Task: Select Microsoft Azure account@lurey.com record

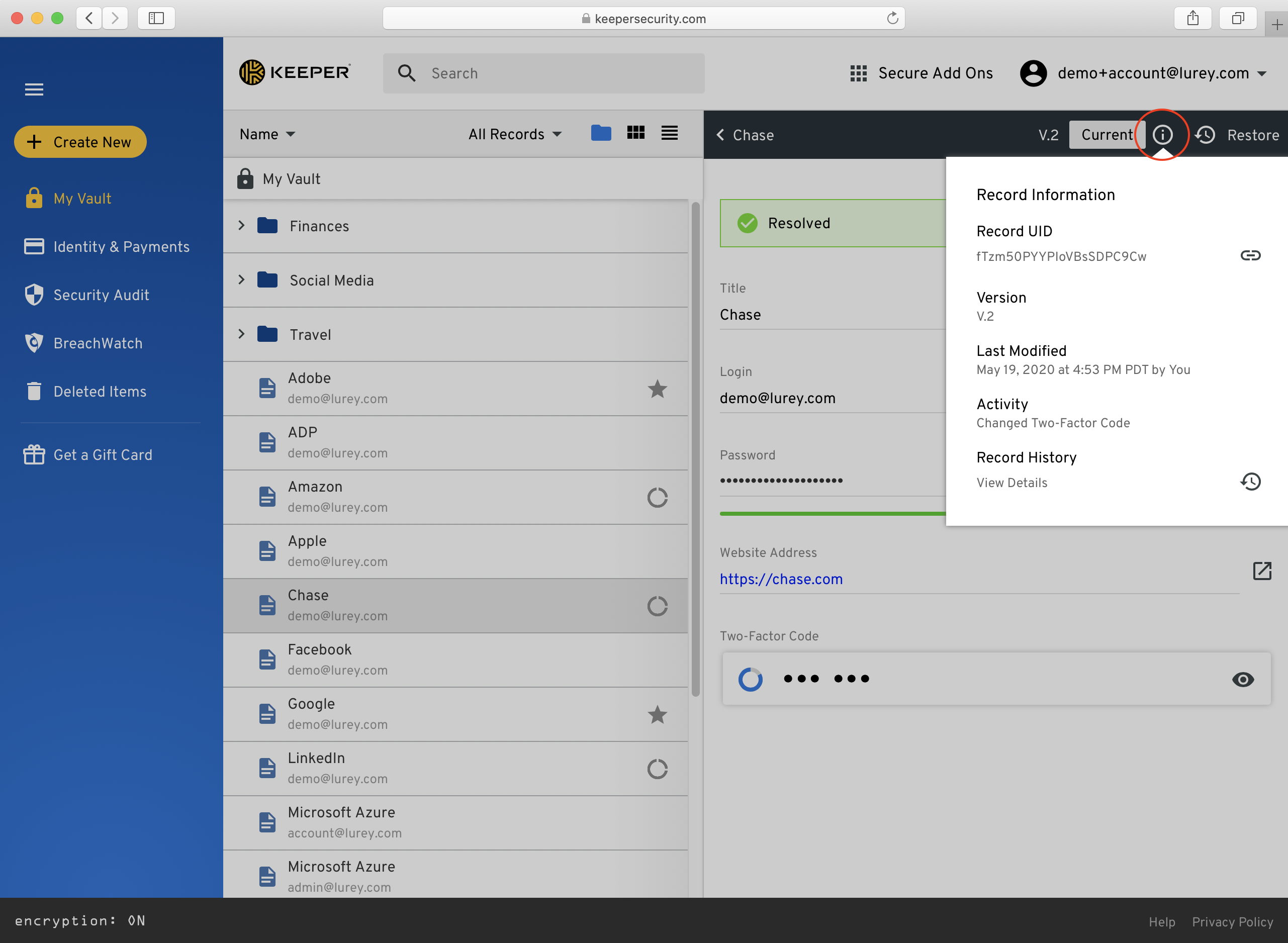Action: point(455,822)
